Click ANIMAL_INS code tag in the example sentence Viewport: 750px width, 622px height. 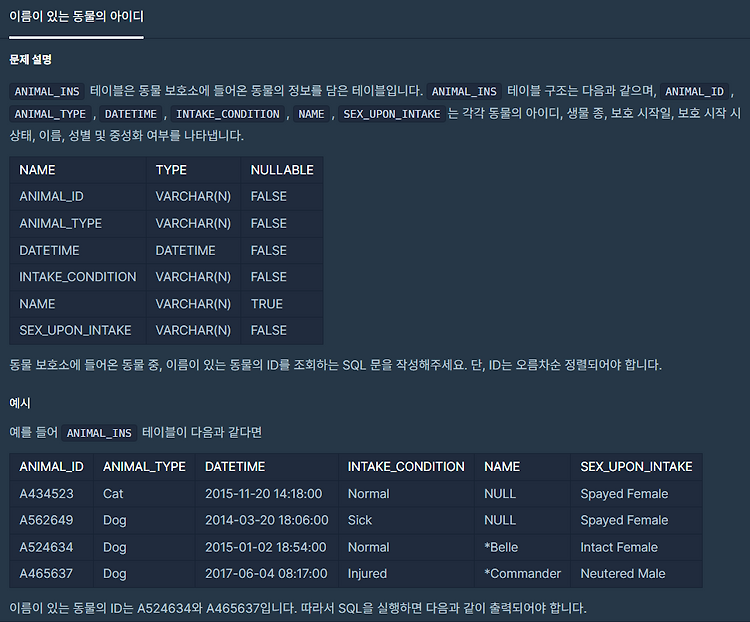99,433
